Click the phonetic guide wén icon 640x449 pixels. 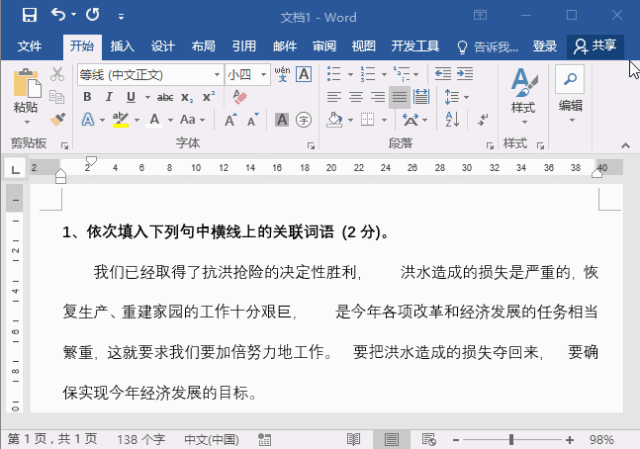pos(282,74)
